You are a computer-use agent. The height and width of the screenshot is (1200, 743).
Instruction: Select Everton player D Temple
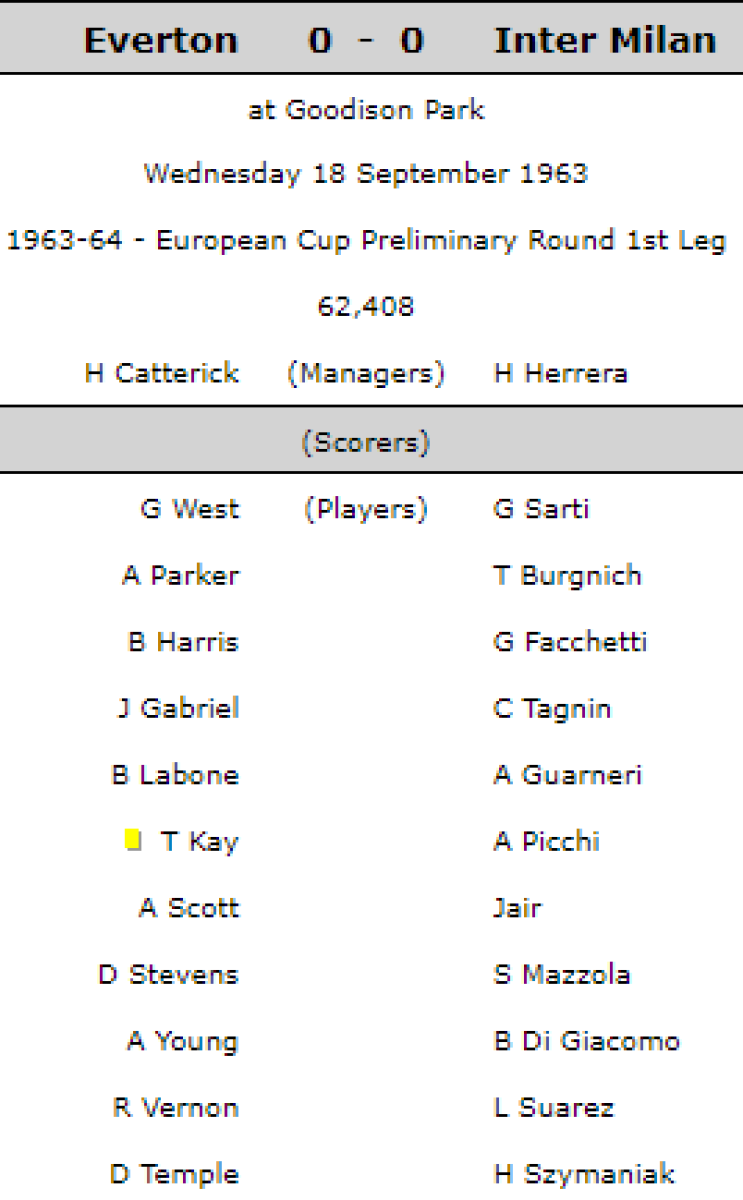coord(175,1174)
